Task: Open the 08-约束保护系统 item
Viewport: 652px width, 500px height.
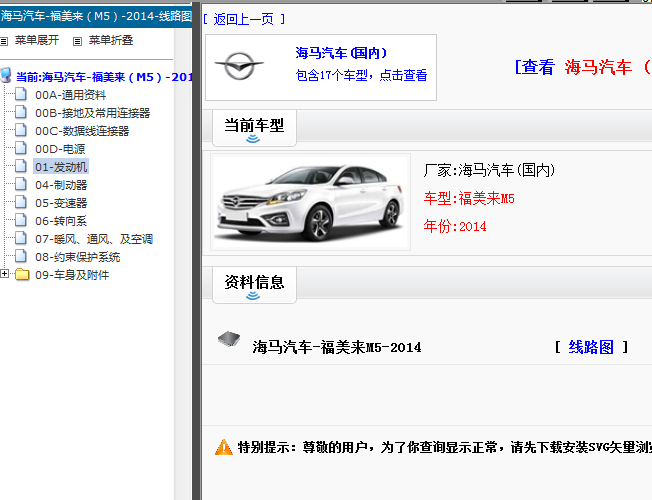Action: tap(77, 257)
